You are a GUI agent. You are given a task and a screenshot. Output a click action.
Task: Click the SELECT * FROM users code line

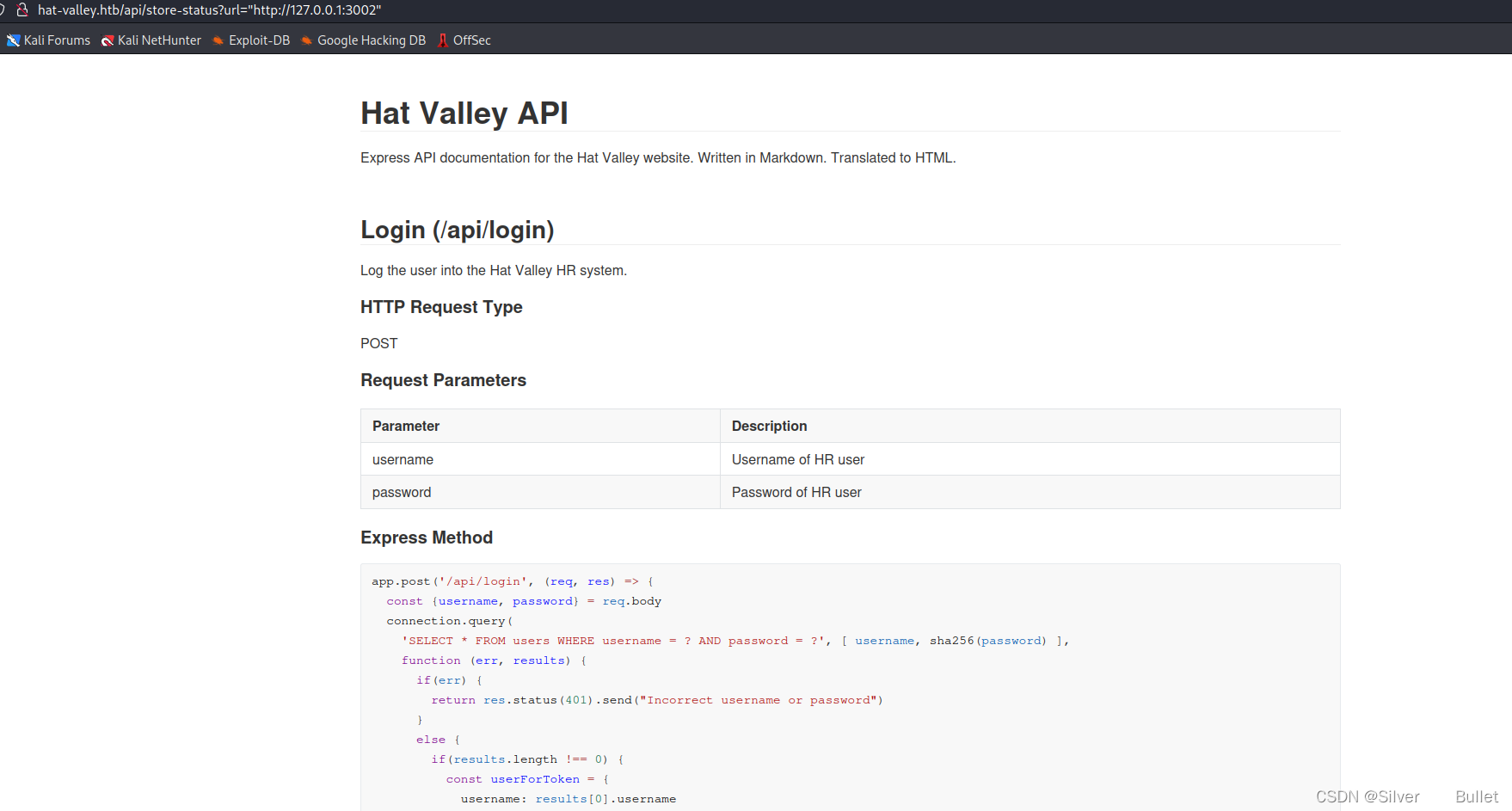(735, 641)
